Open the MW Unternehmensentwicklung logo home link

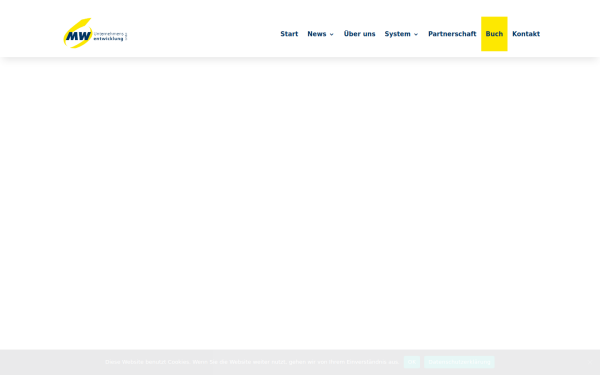click(95, 33)
